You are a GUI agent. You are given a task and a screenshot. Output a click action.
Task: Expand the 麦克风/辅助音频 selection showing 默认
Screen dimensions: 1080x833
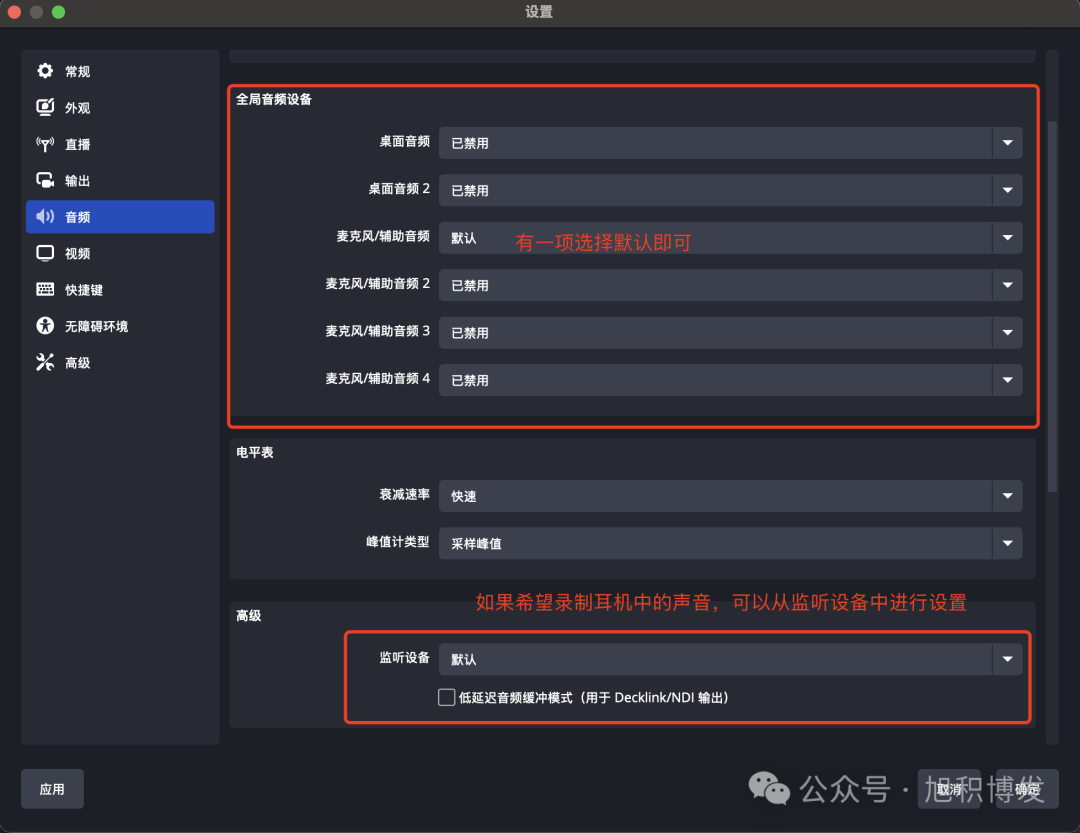pos(1007,238)
